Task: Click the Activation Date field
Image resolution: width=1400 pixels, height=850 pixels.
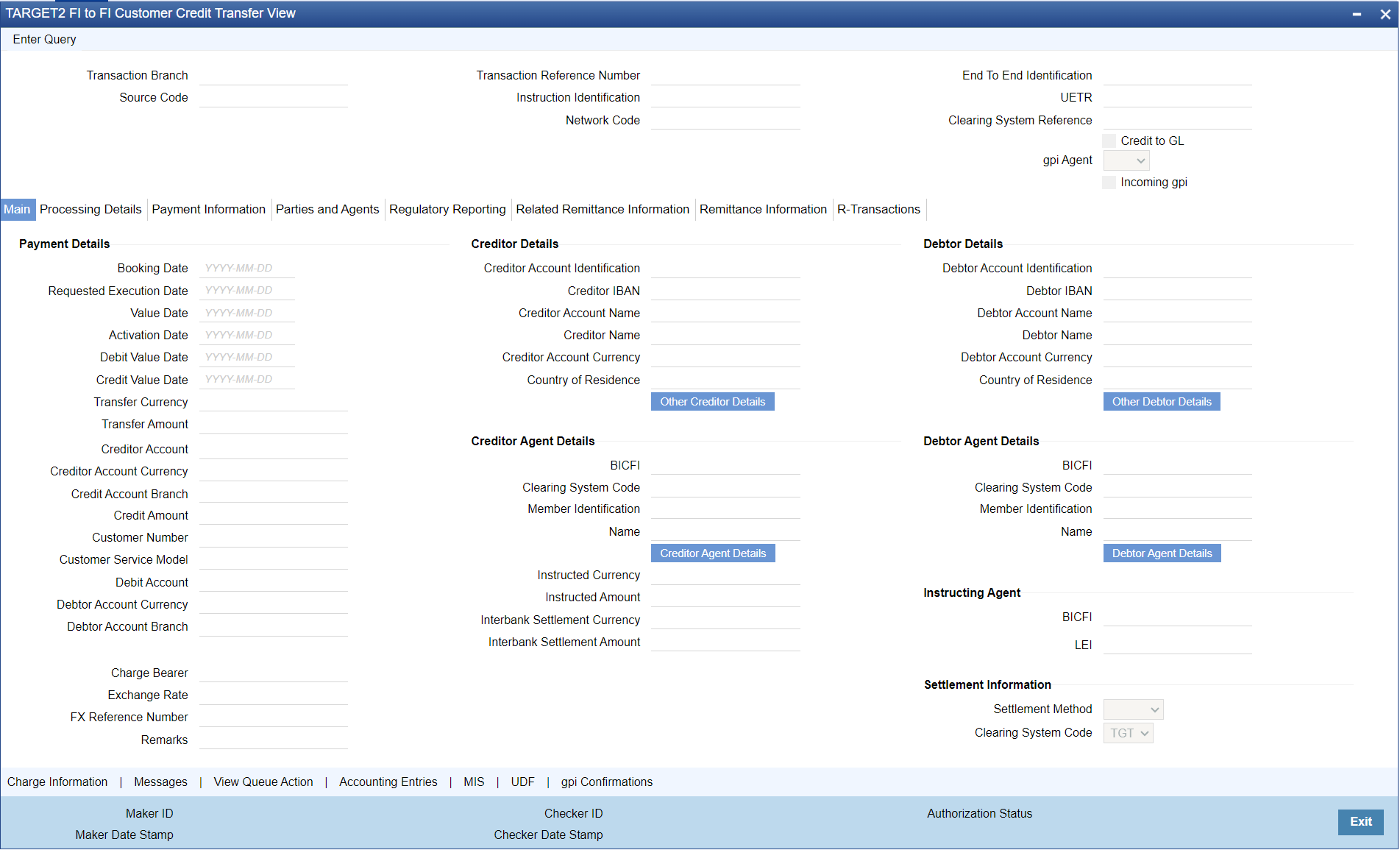Action: [247, 336]
